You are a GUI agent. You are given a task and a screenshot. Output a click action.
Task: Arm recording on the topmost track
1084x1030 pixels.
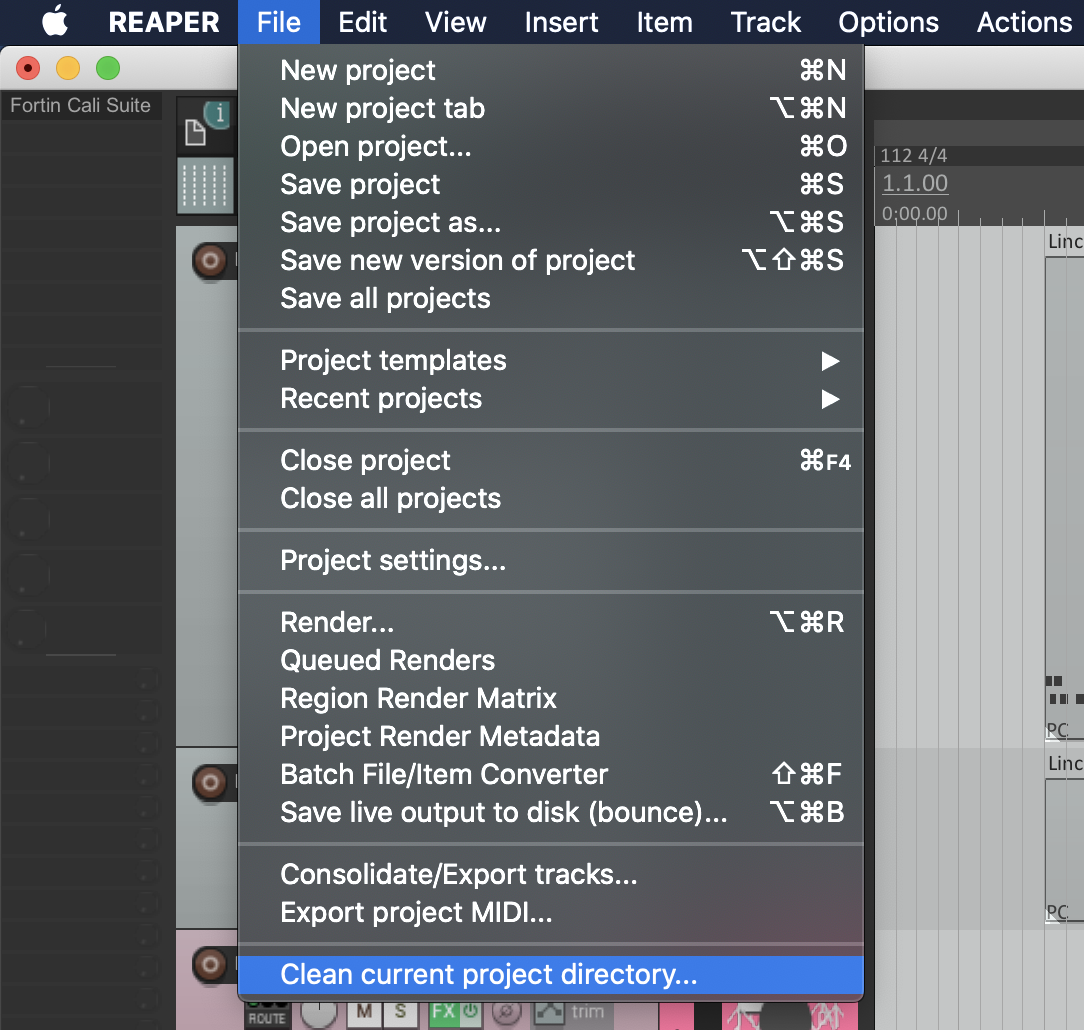tap(210, 261)
